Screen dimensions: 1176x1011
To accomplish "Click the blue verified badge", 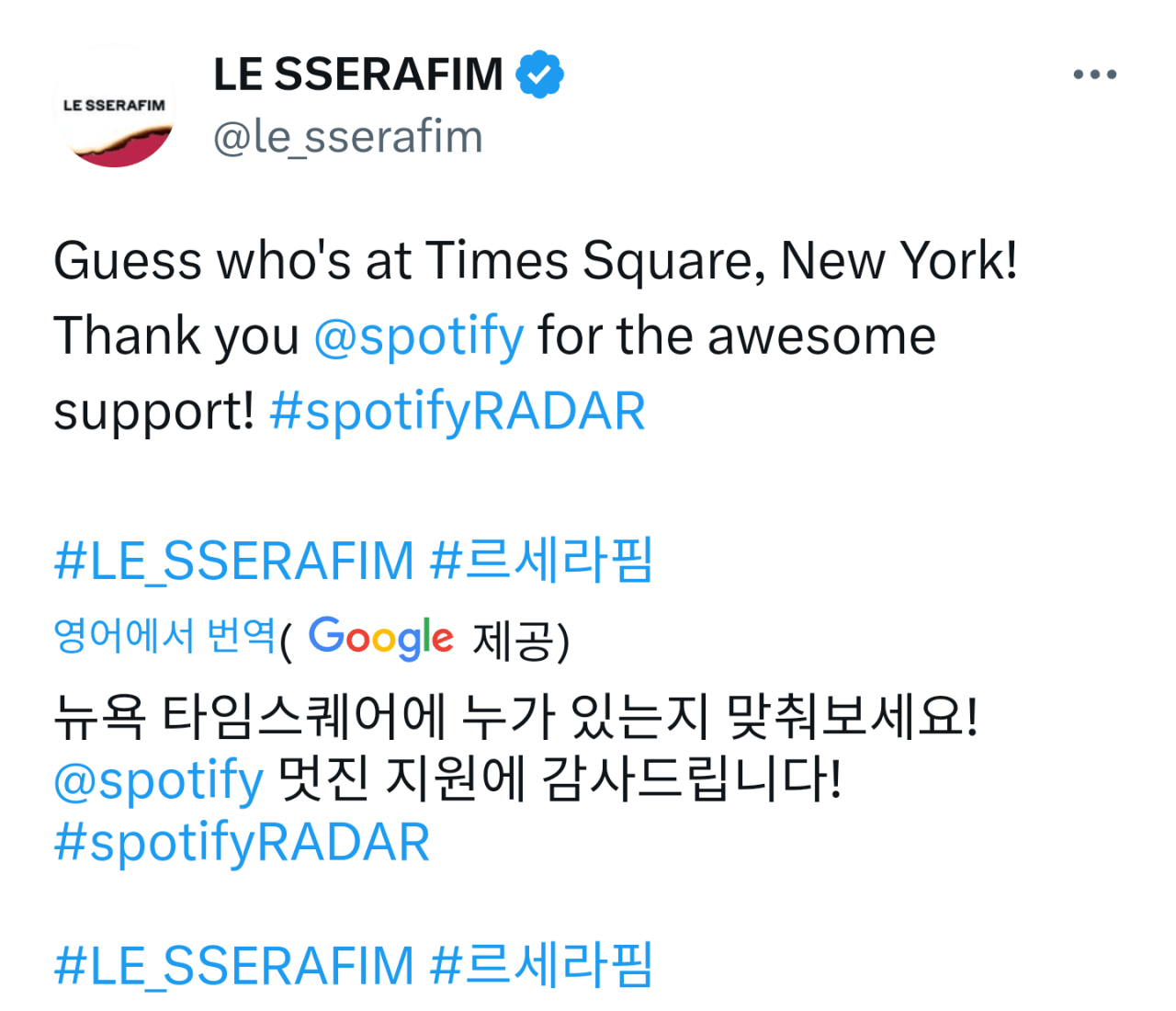I will tap(540, 74).
